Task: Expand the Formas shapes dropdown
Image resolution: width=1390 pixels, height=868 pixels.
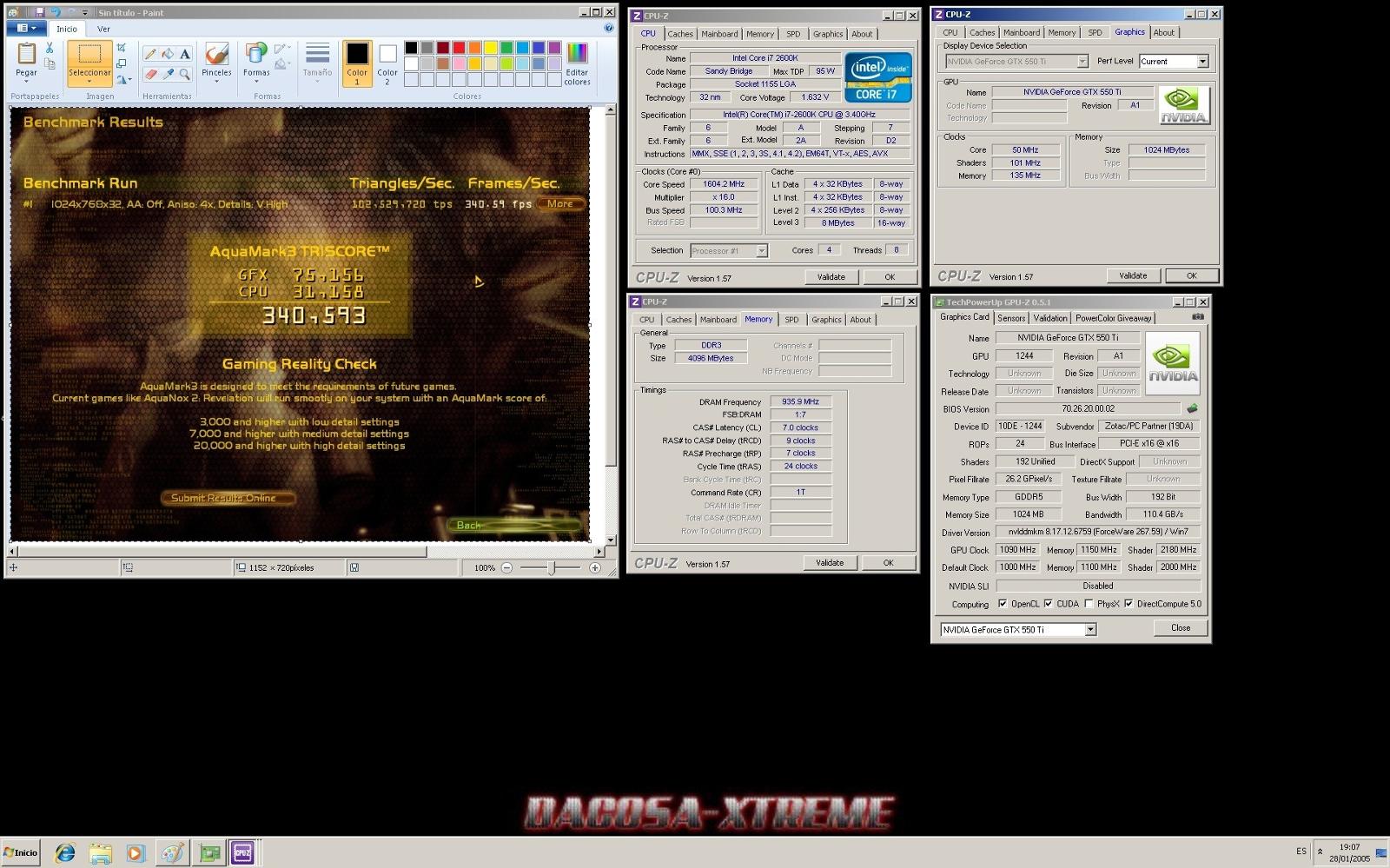Action: (x=256, y=81)
